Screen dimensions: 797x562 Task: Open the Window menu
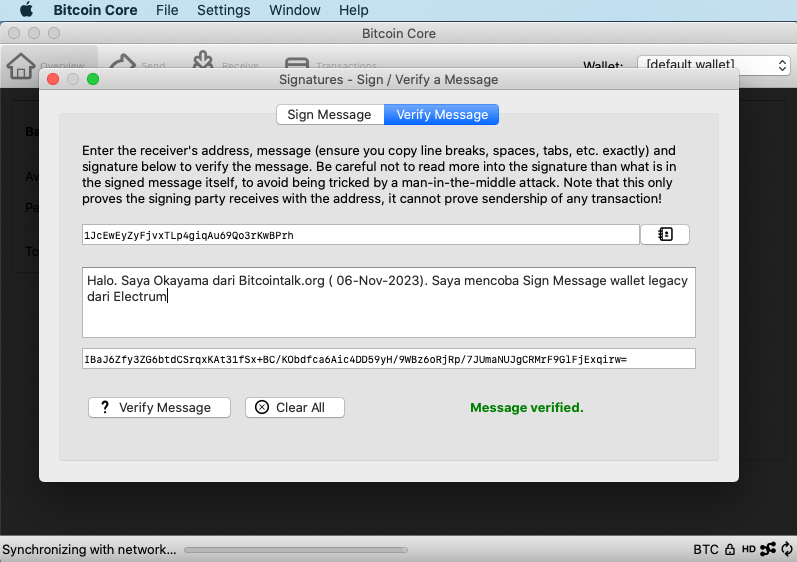295,10
